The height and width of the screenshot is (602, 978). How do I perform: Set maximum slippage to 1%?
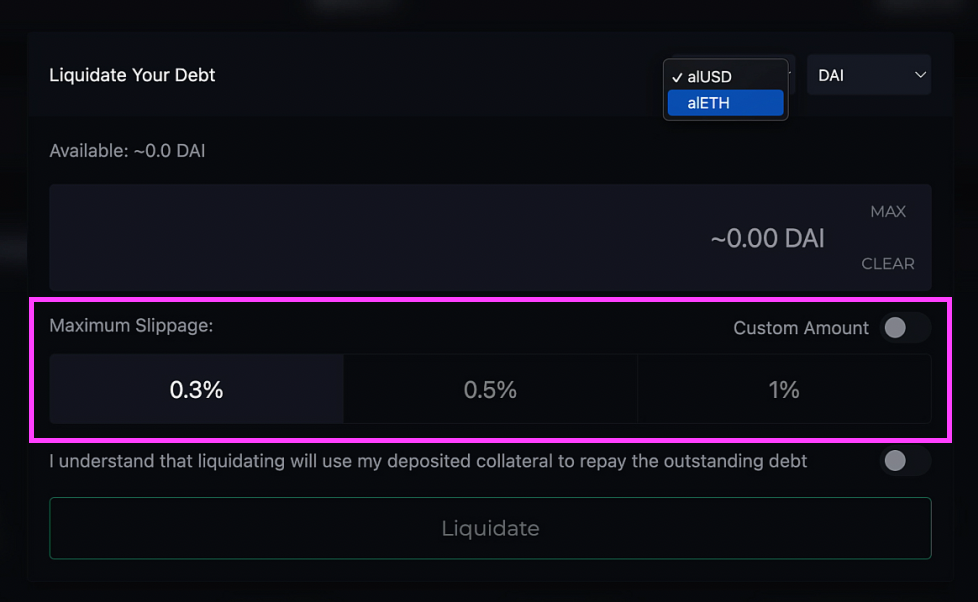tap(784, 390)
